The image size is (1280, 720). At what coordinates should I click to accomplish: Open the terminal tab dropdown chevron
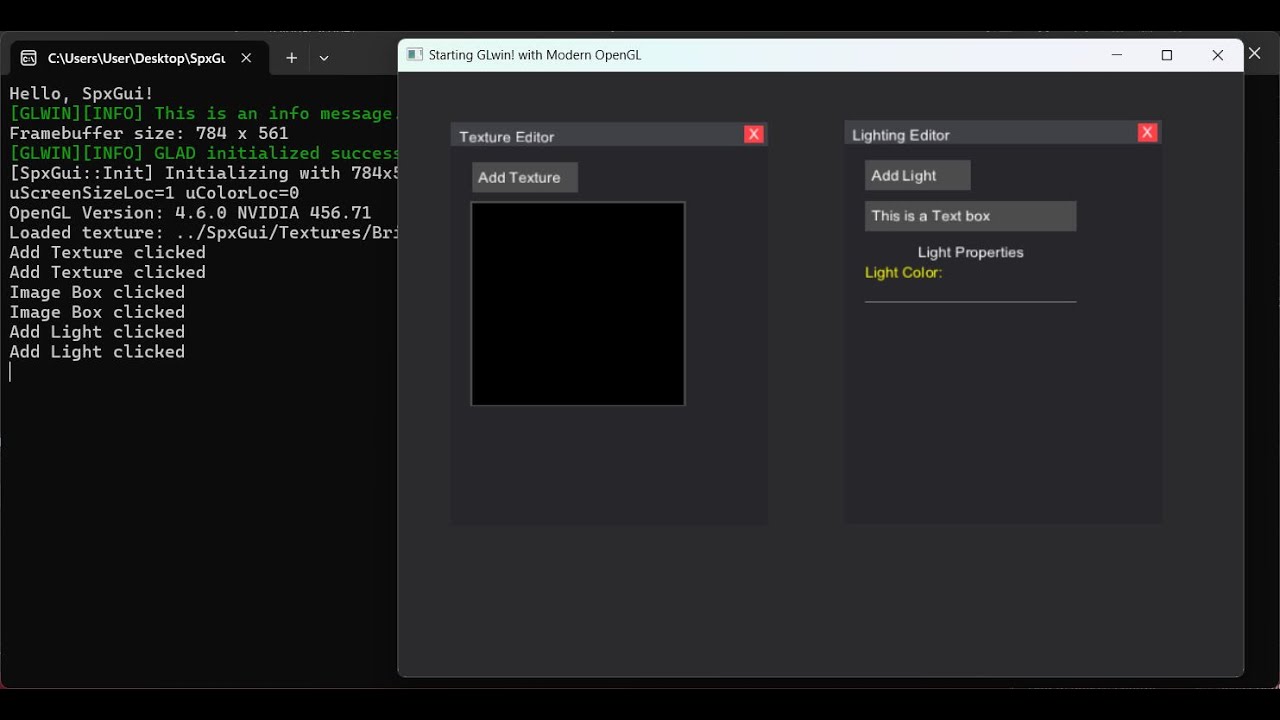pyautogui.click(x=324, y=58)
